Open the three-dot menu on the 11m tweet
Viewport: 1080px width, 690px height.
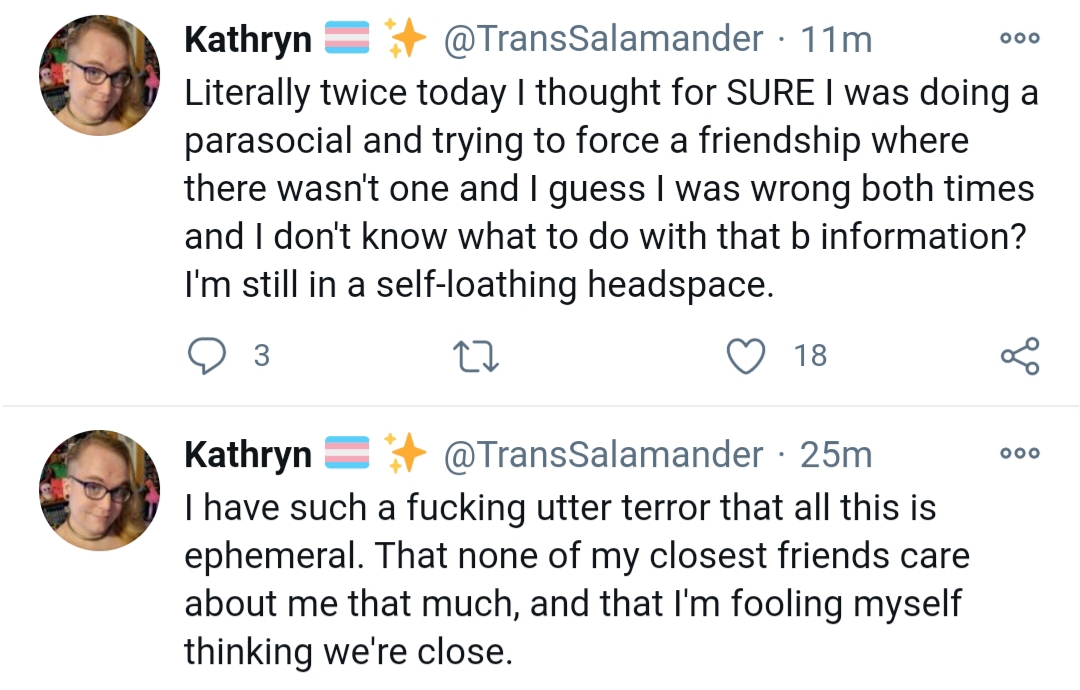[1020, 38]
